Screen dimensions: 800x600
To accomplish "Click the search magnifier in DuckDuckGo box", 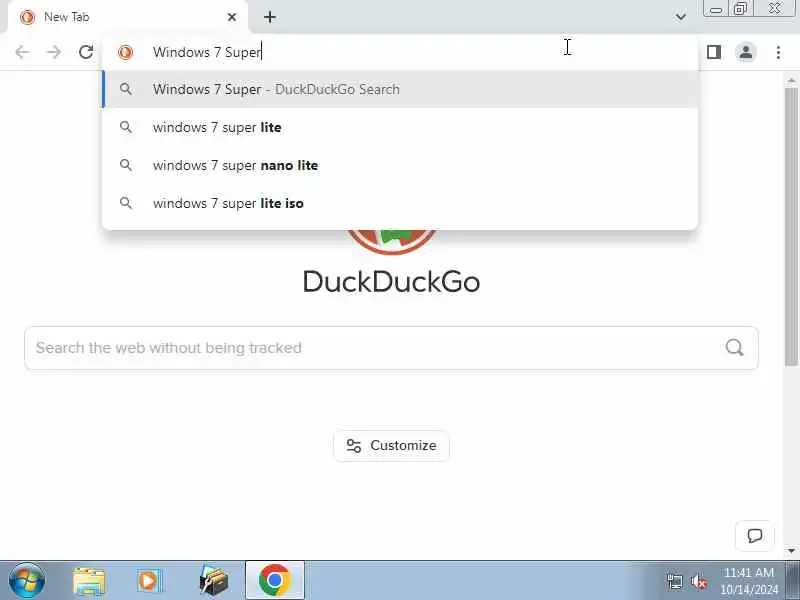I will tap(734, 347).
